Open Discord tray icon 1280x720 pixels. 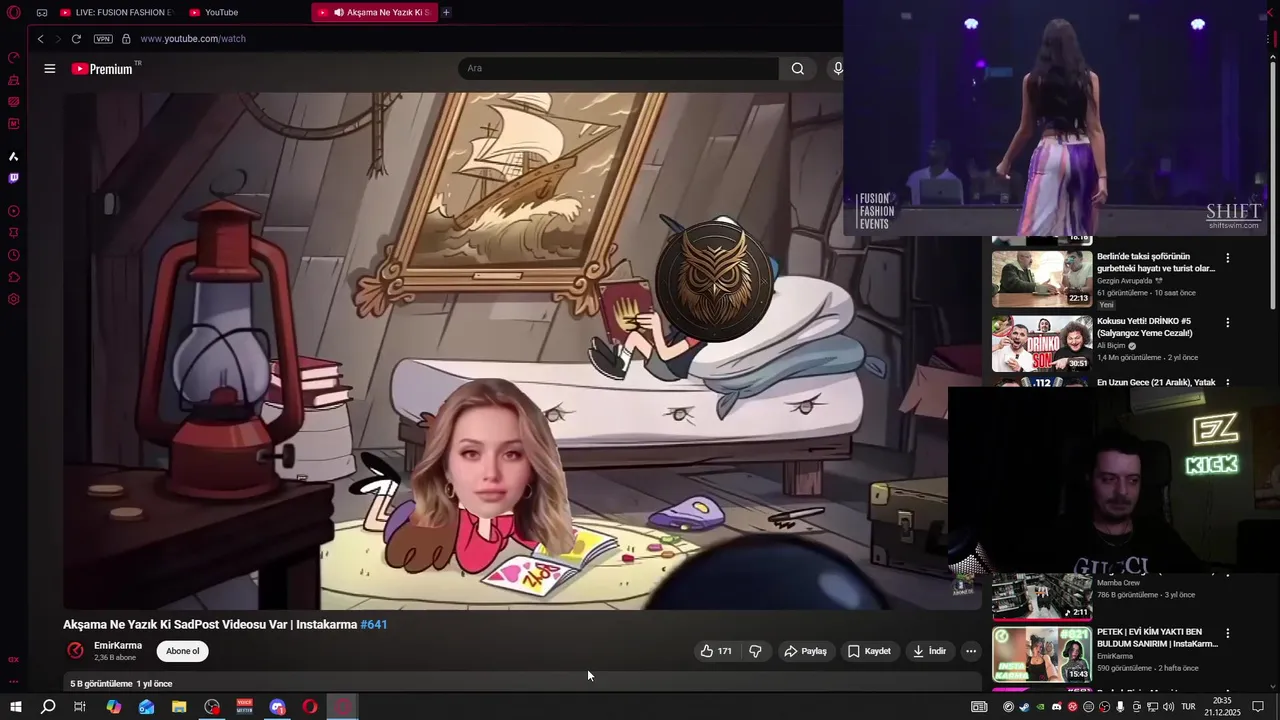pyautogui.click(x=1056, y=707)
